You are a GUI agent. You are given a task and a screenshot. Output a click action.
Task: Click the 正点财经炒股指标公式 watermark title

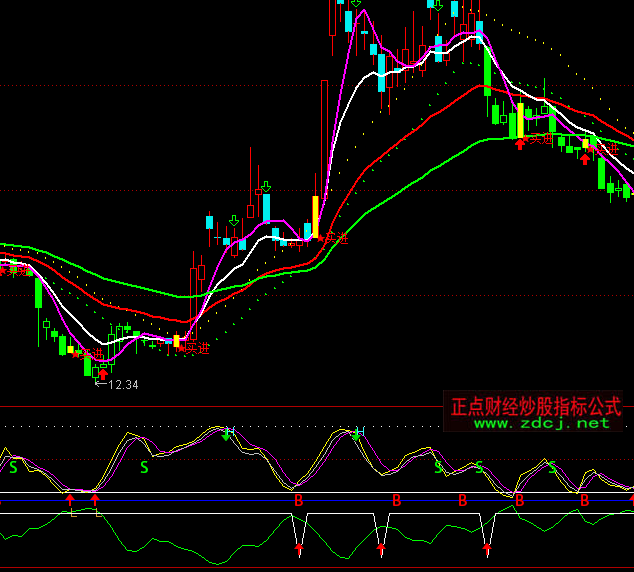(x=536, y=407)
